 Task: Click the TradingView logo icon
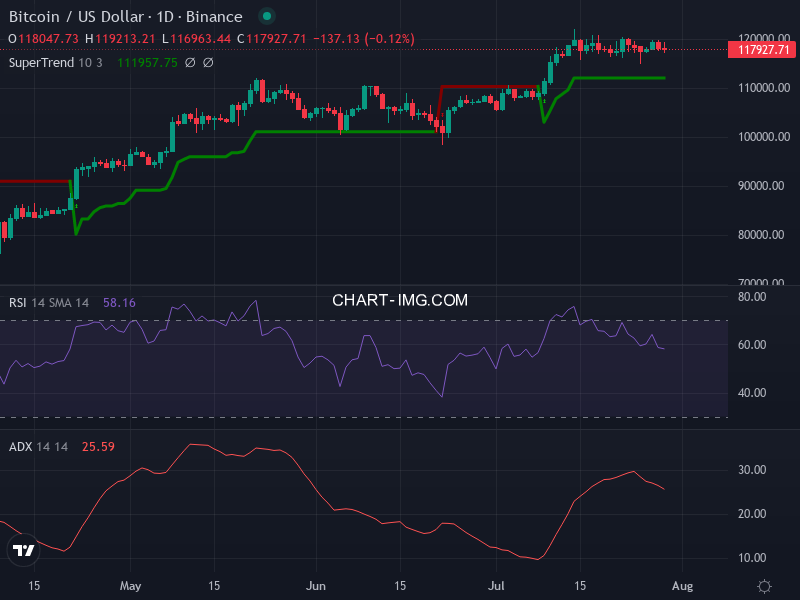click(x=23, y=550)
